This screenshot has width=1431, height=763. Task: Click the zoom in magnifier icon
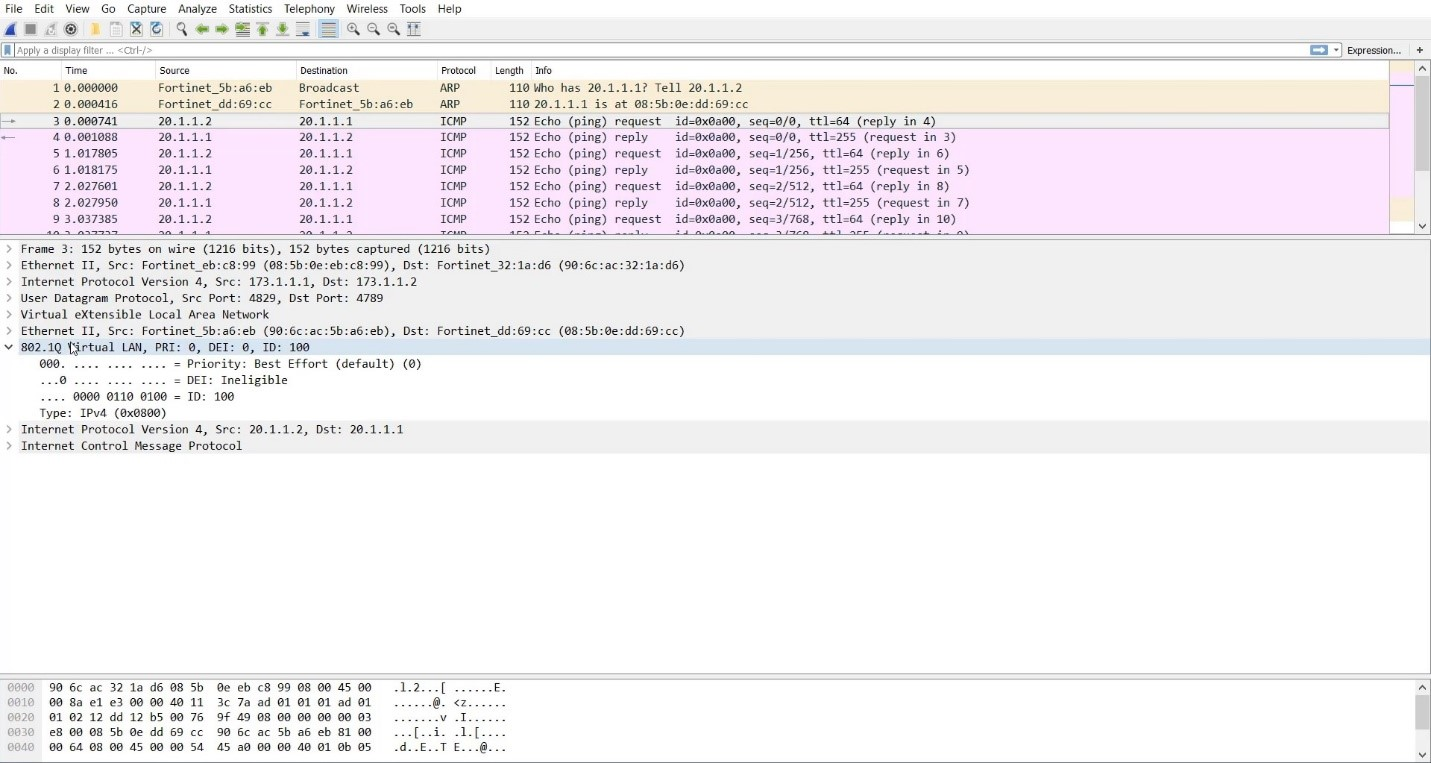pos(353,29)
